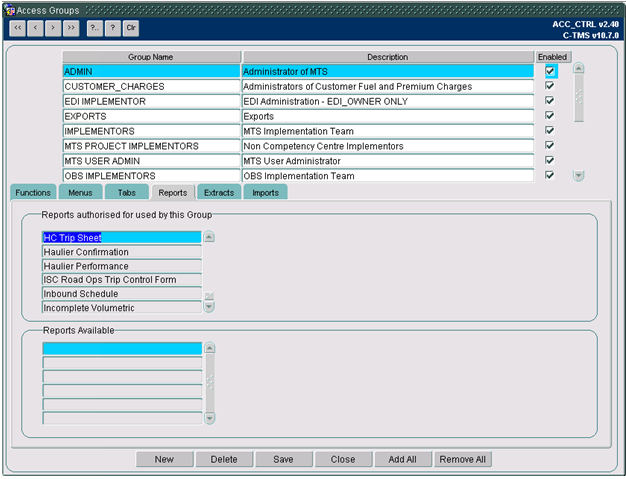Open enter-query mode with the ?.. button
Viewport: 626px width, 479px height.
point(95,28)
